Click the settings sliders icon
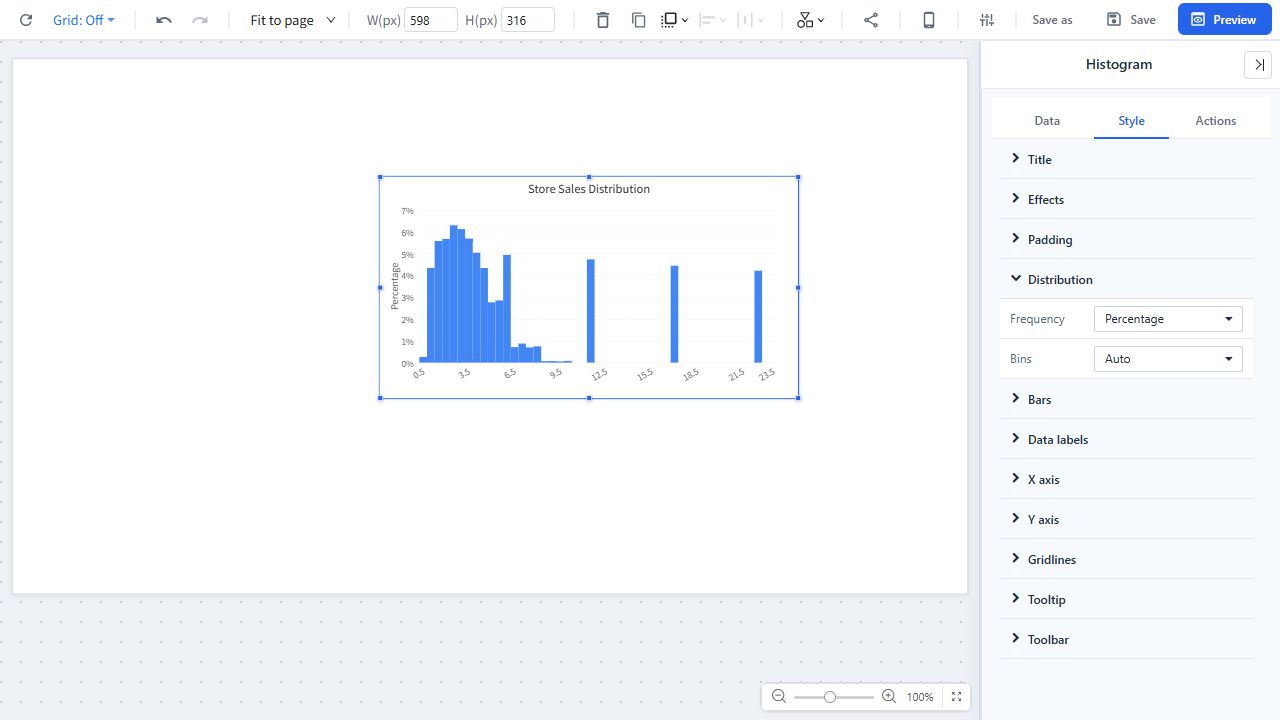Screen dimensions: 1280x720 pyautogui.click(x=987, y=20)
